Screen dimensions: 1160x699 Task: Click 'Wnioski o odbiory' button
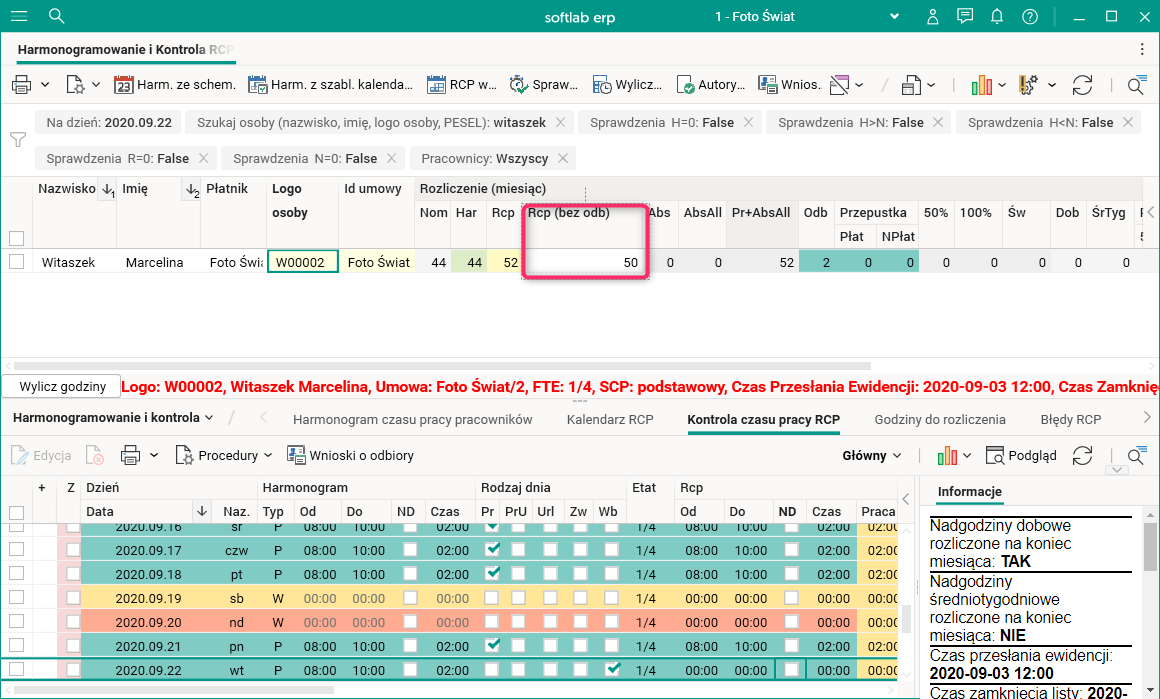point(350,456)
